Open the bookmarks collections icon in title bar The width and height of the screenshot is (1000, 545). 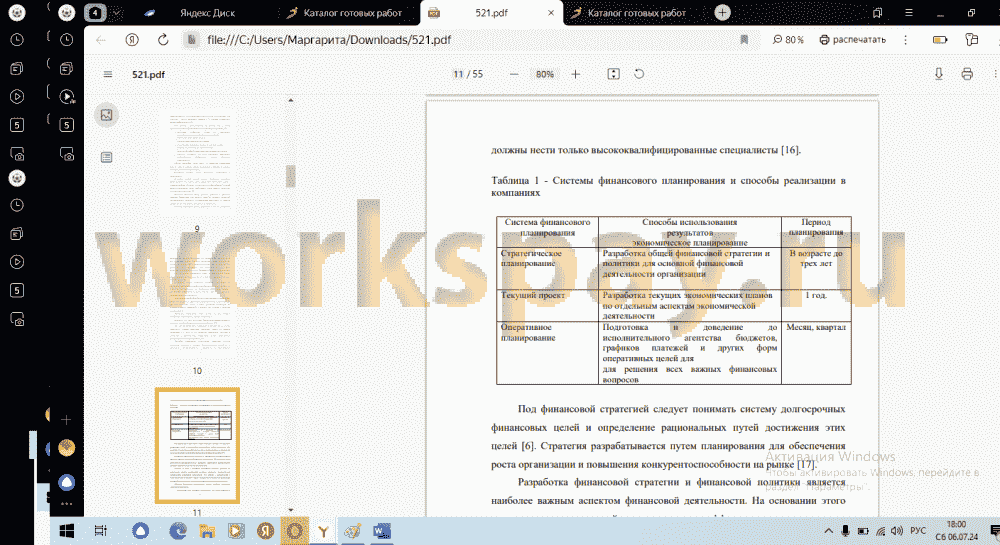pyautogui.click(x=878, y=13)
